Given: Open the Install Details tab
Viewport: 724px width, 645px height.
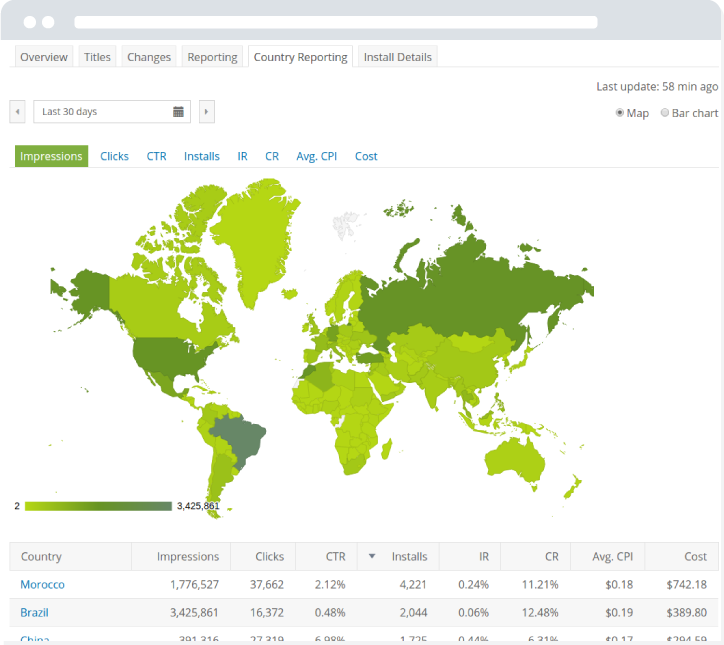Looking at the screenshot, I should [x=397, y=57].
